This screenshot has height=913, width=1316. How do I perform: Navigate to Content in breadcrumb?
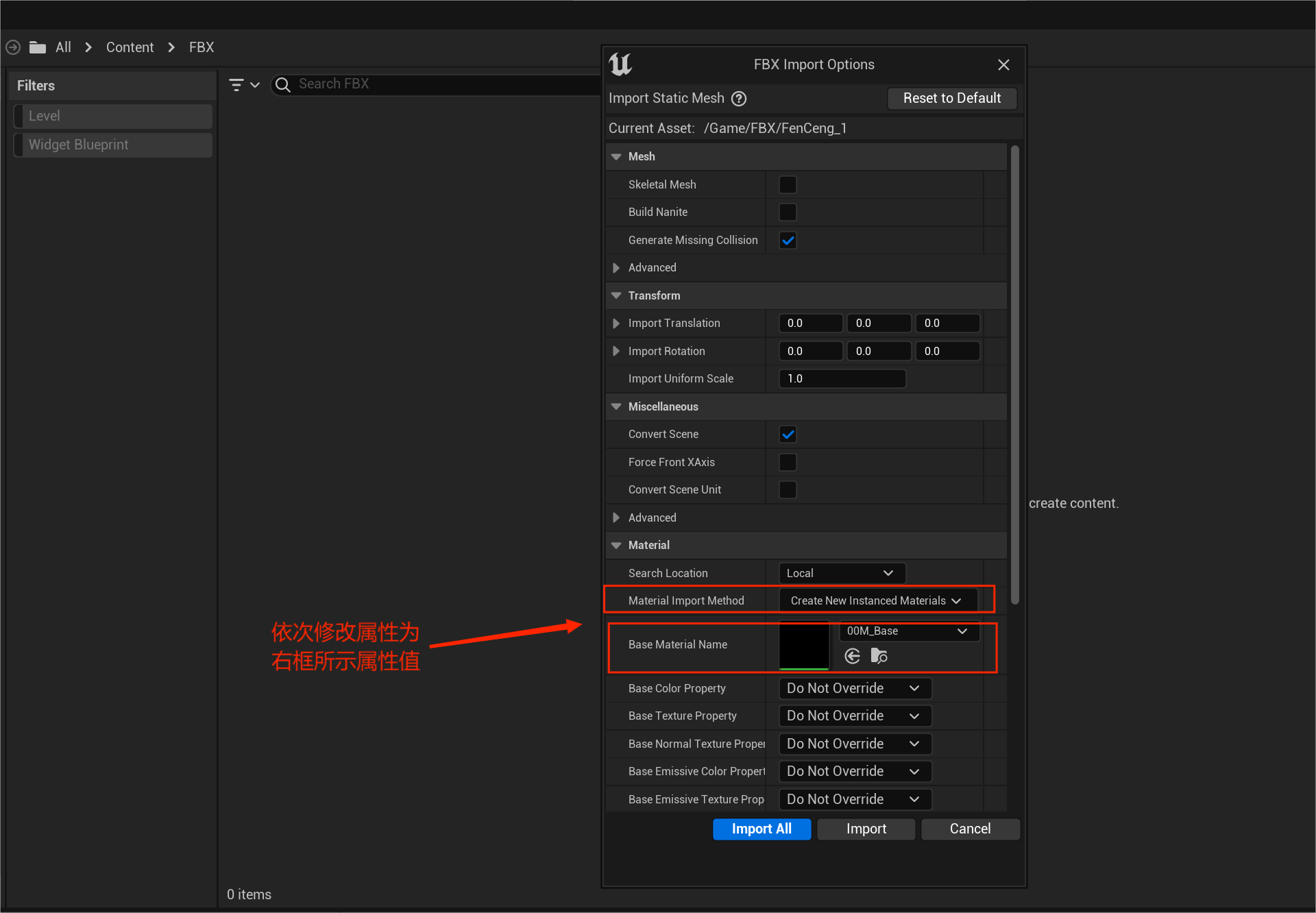pyautogui.click(x=130, y=47)
